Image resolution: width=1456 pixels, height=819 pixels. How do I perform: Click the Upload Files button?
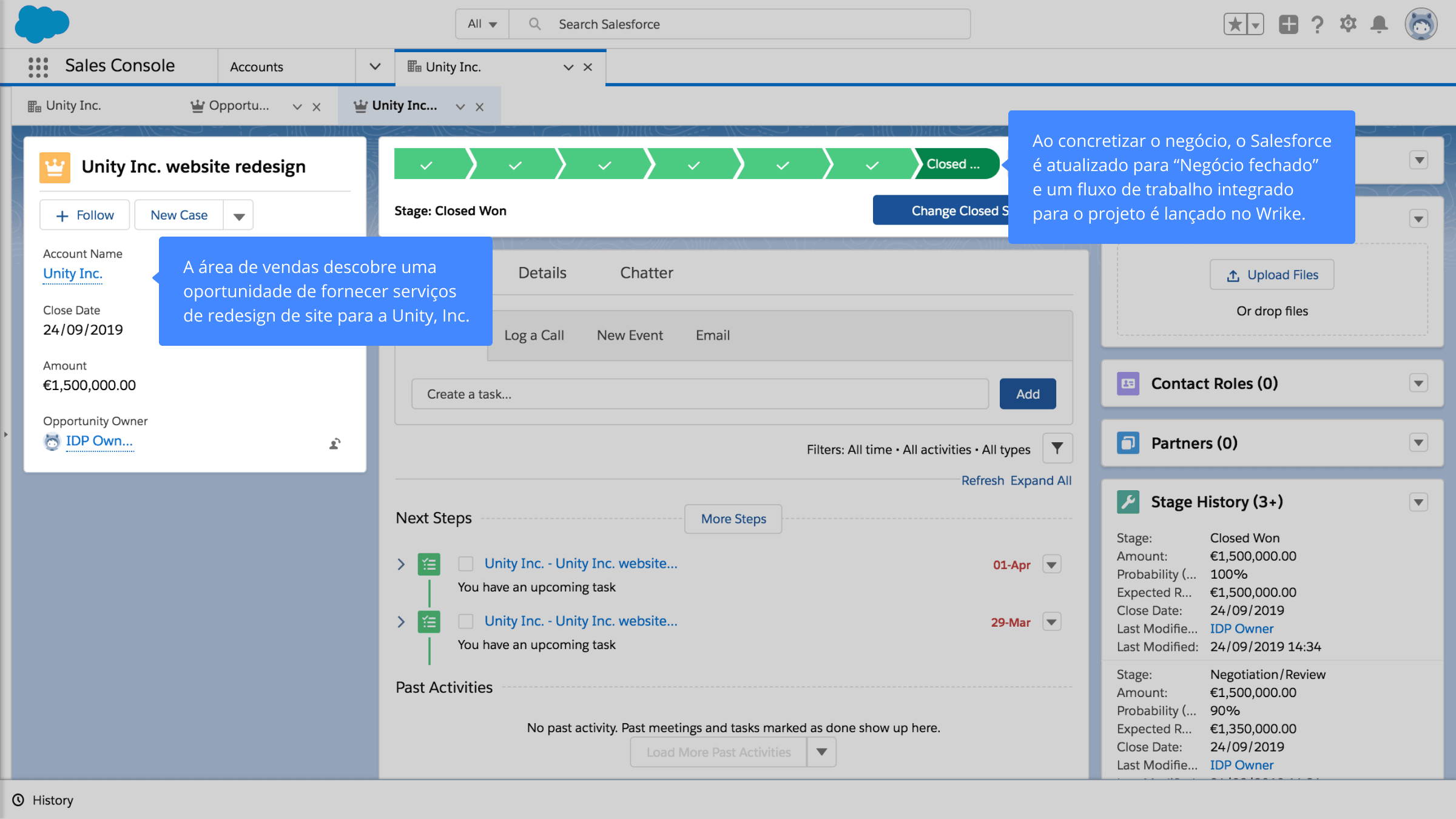click(1272, 275)
